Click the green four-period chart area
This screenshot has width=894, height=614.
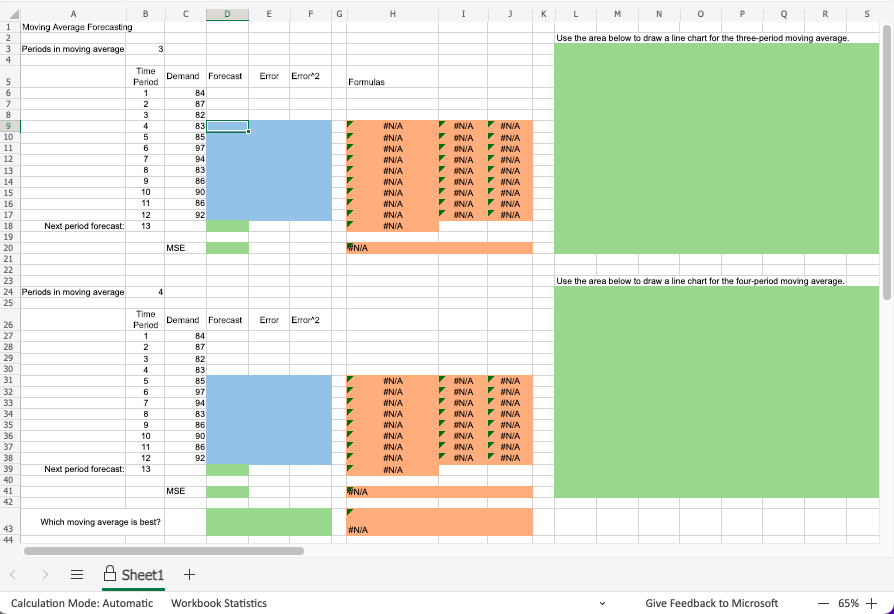pyautogui.click(x=717, y=392)
